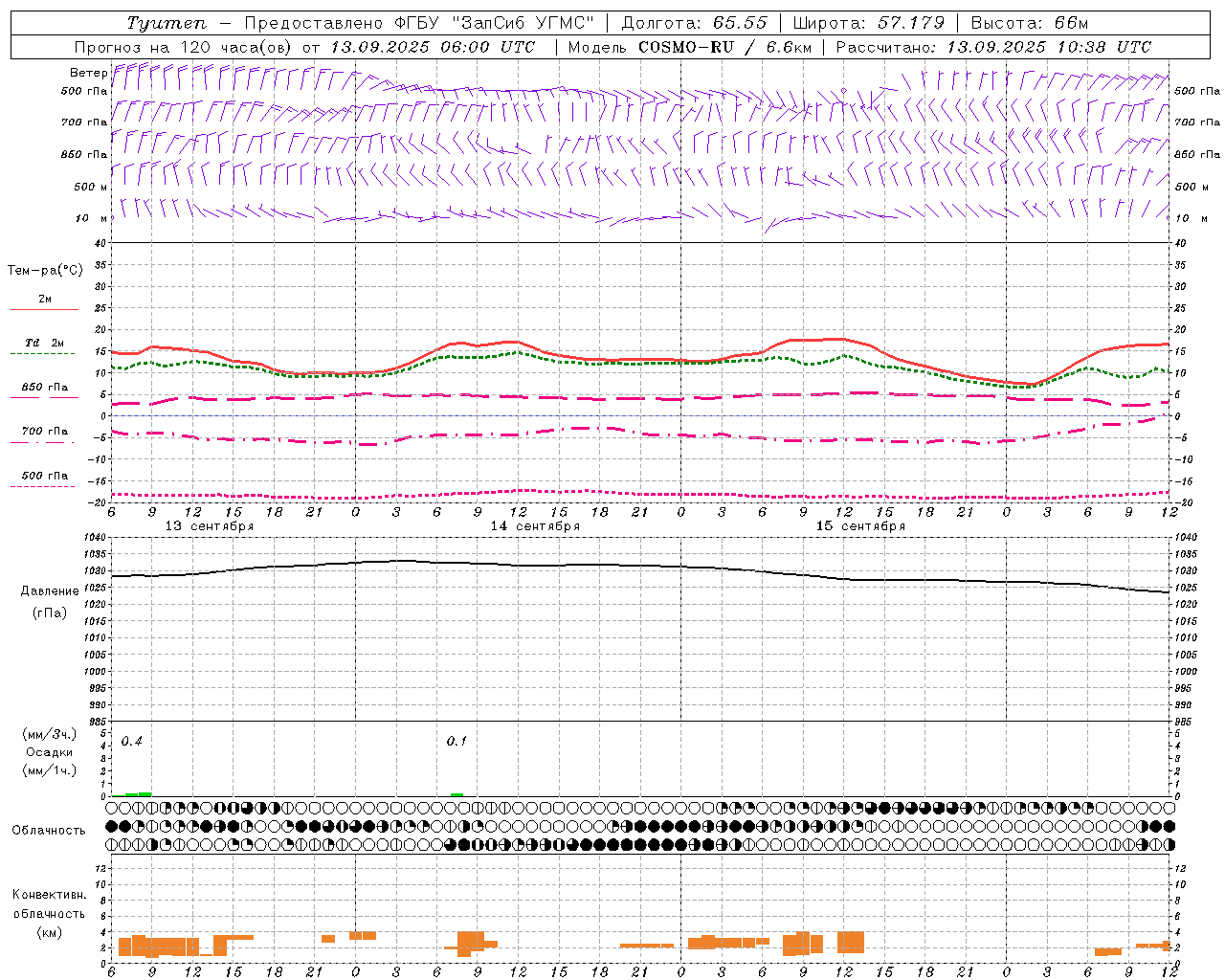Click the "Ветер" wind panel label
The width and height of the screenshot is (1225, 980).
tap(88, 73)
